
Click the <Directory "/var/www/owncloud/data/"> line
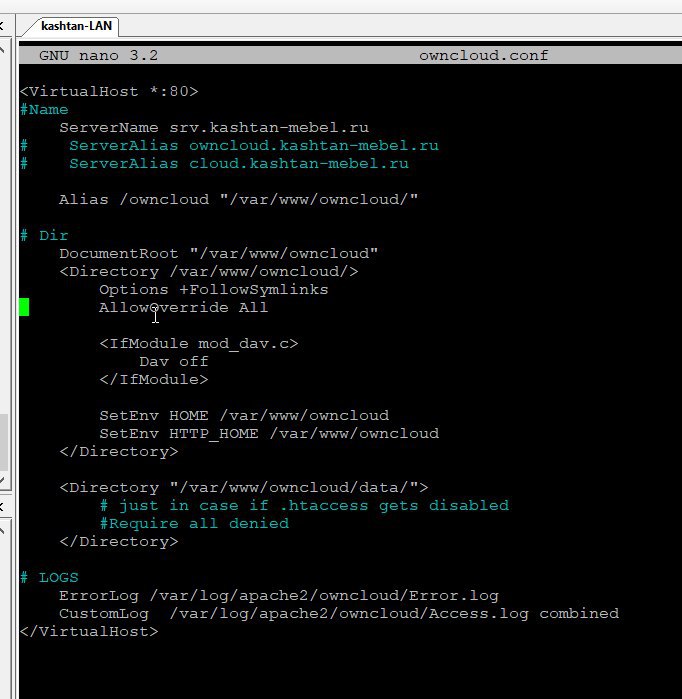click(x=244, y=488)
